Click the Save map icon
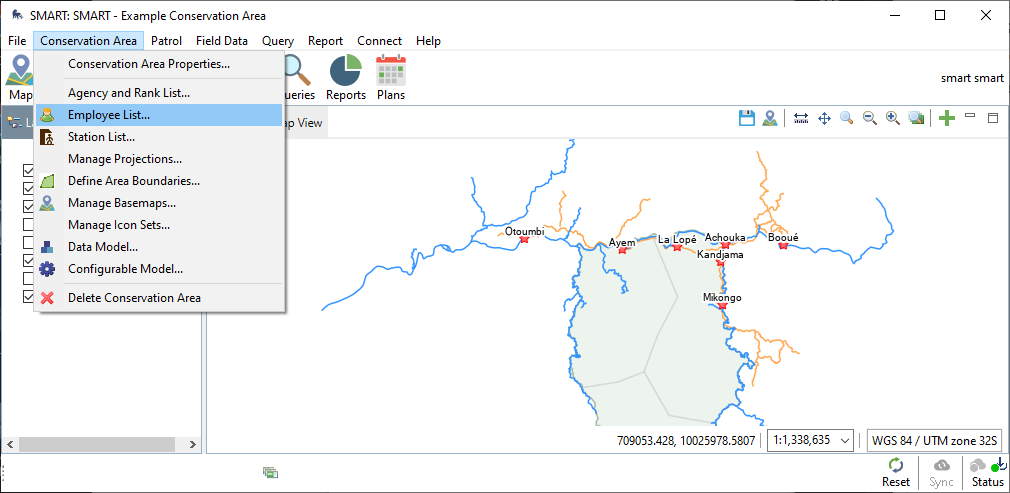 pos(746,118)
